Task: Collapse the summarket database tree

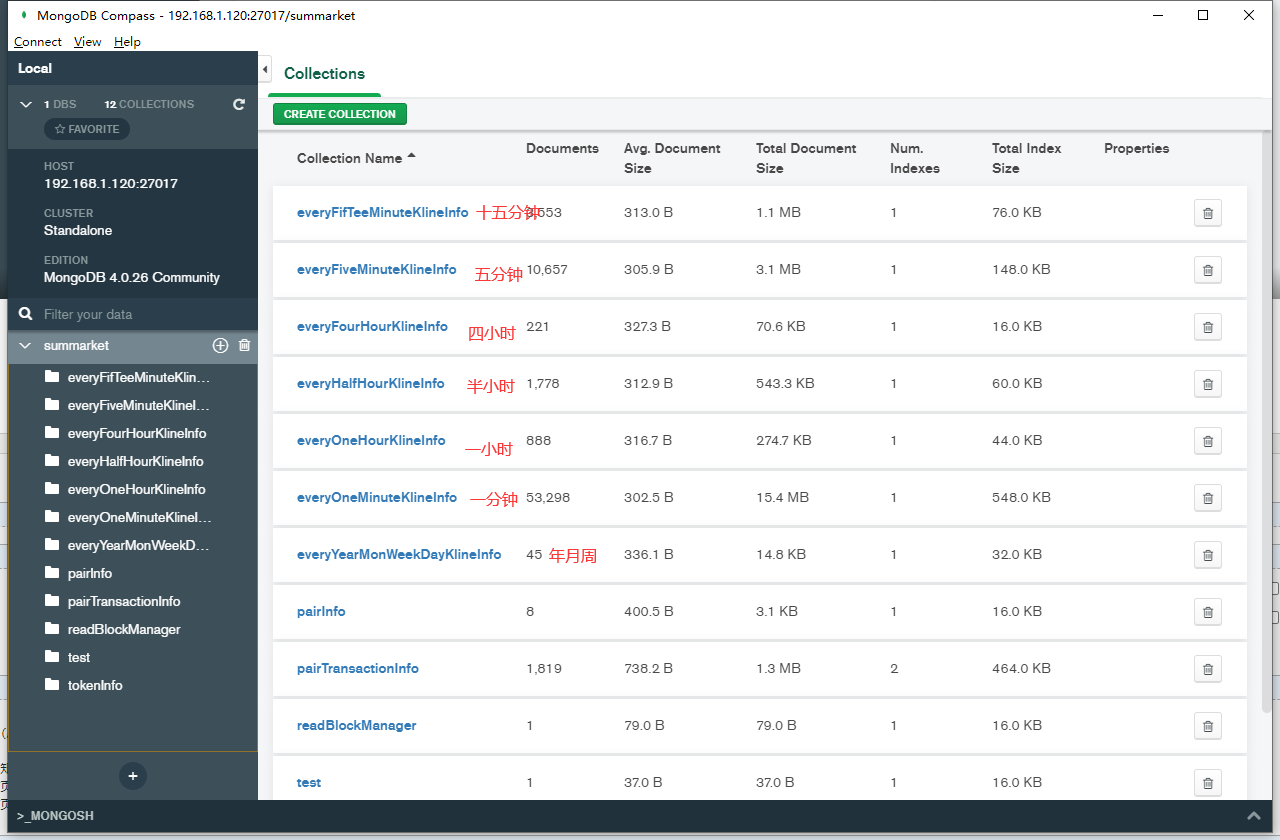Action: pyautogui.click(x=26, y=345)
